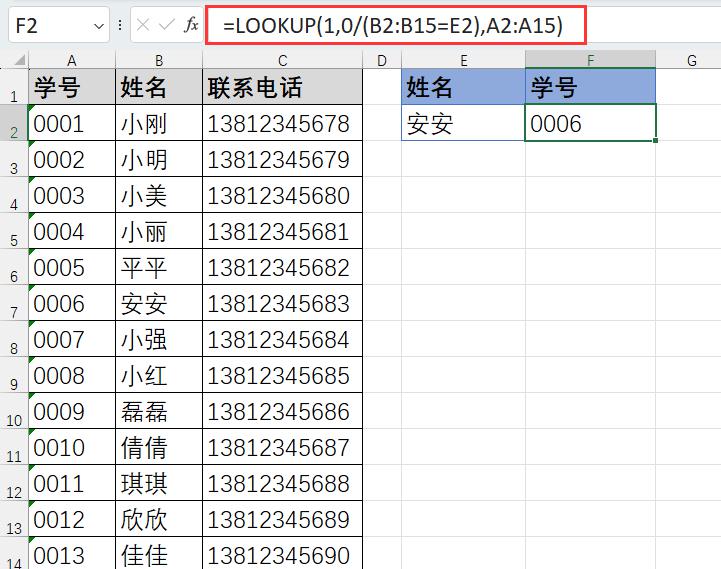Select row 13 header
This screenshot has height=569, width=721.
coord(14,519)
